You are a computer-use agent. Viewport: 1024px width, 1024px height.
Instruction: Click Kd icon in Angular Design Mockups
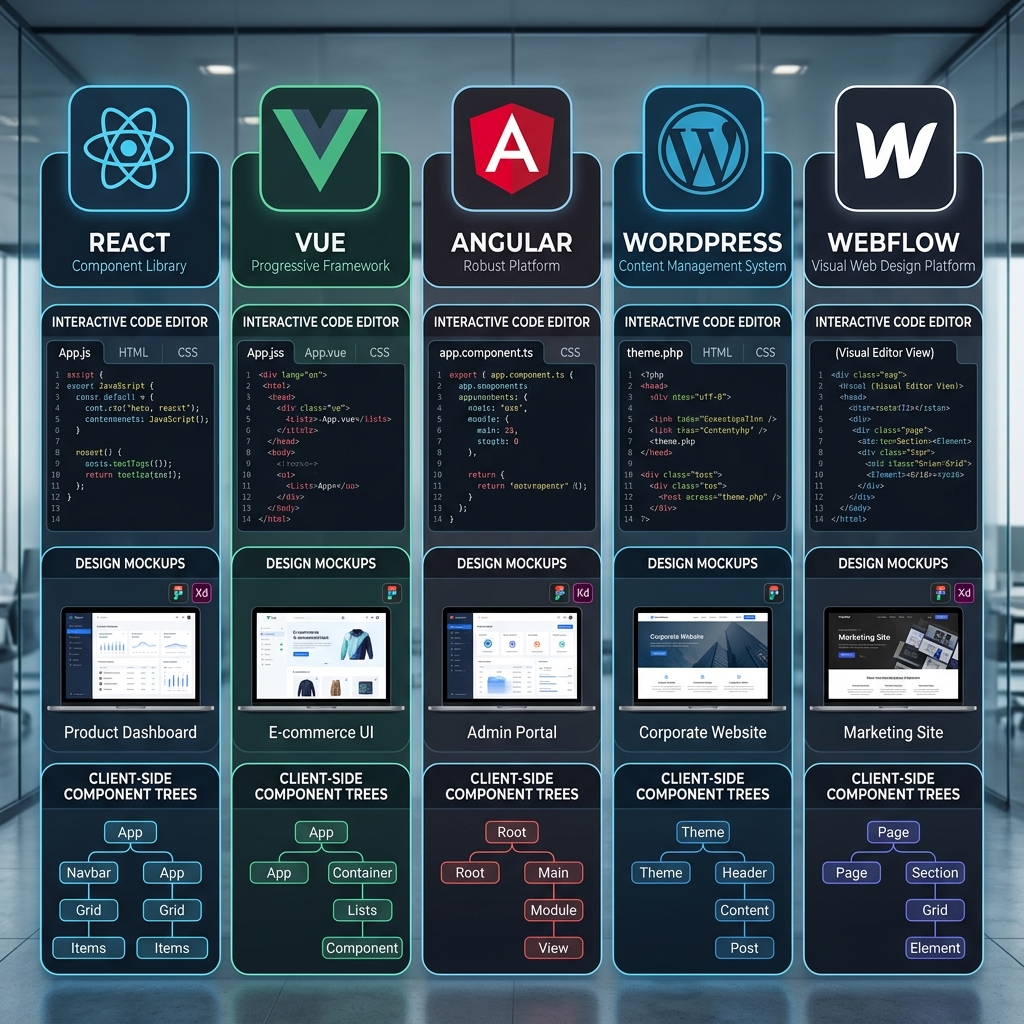coord(583,593)
